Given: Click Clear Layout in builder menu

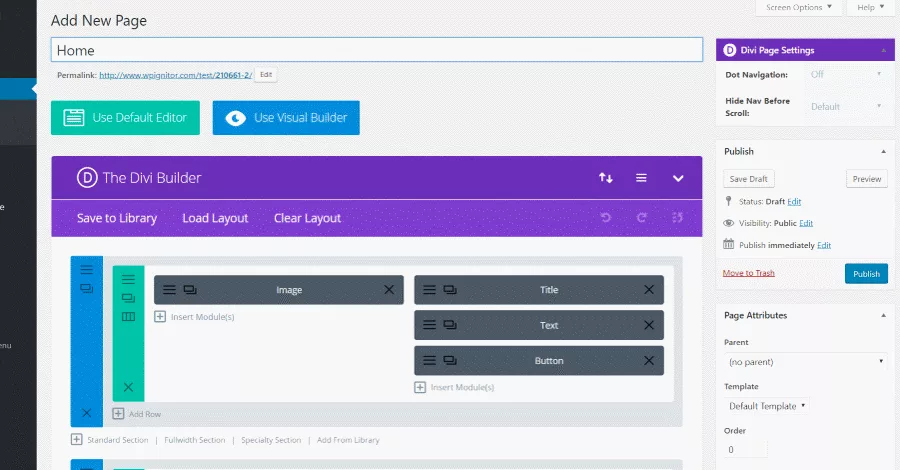Looking at the screenshot, I should coord(307,218).
